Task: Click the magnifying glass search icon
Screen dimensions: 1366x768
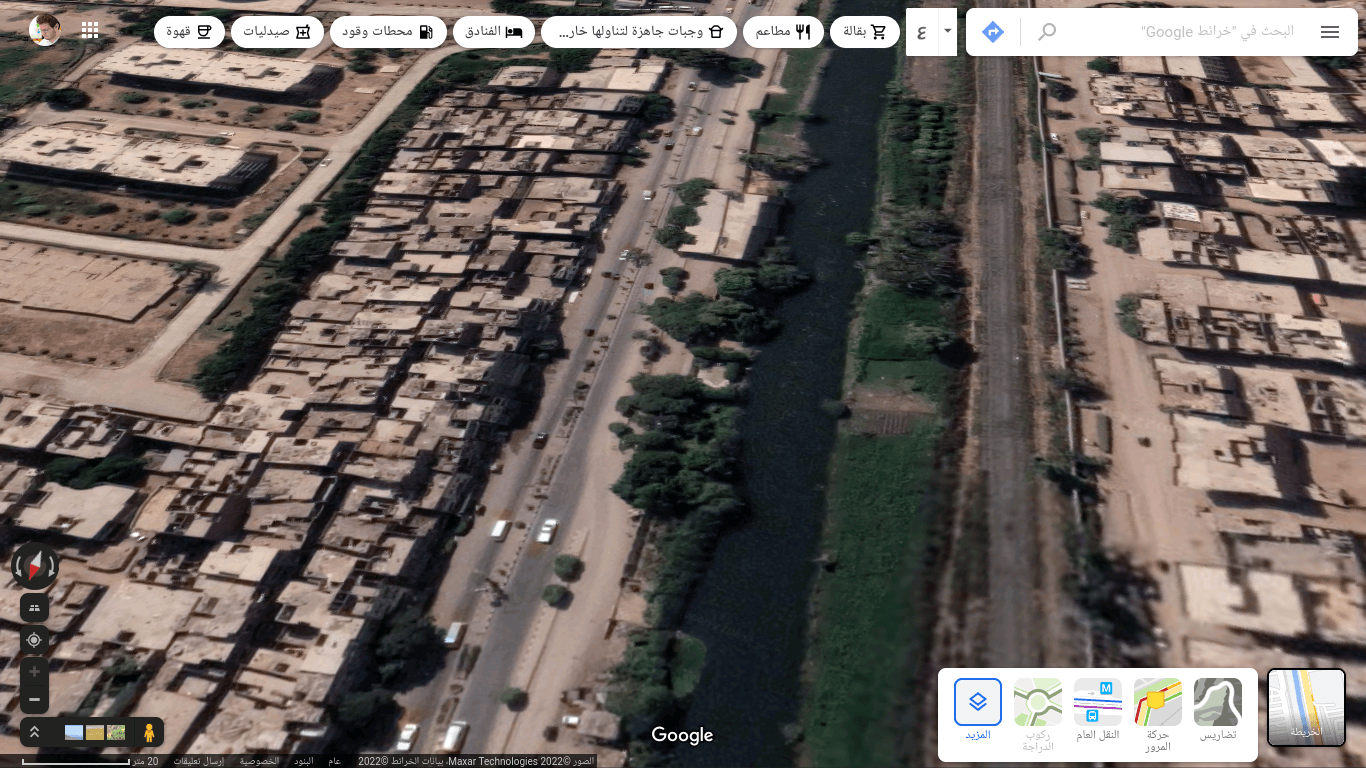Action: [x=1046, y=32]
